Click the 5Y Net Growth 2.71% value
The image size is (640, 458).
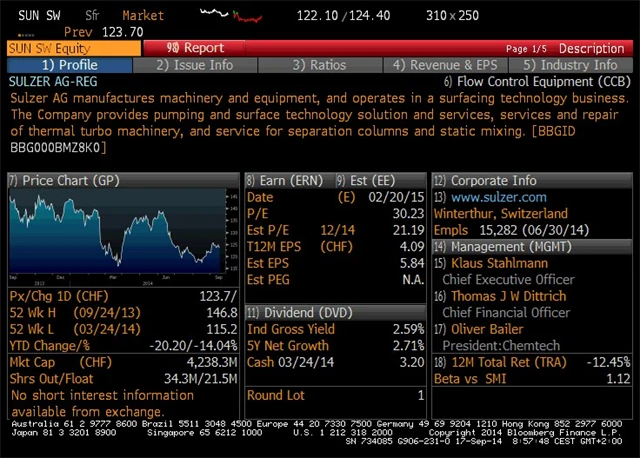tap(408, 346)
